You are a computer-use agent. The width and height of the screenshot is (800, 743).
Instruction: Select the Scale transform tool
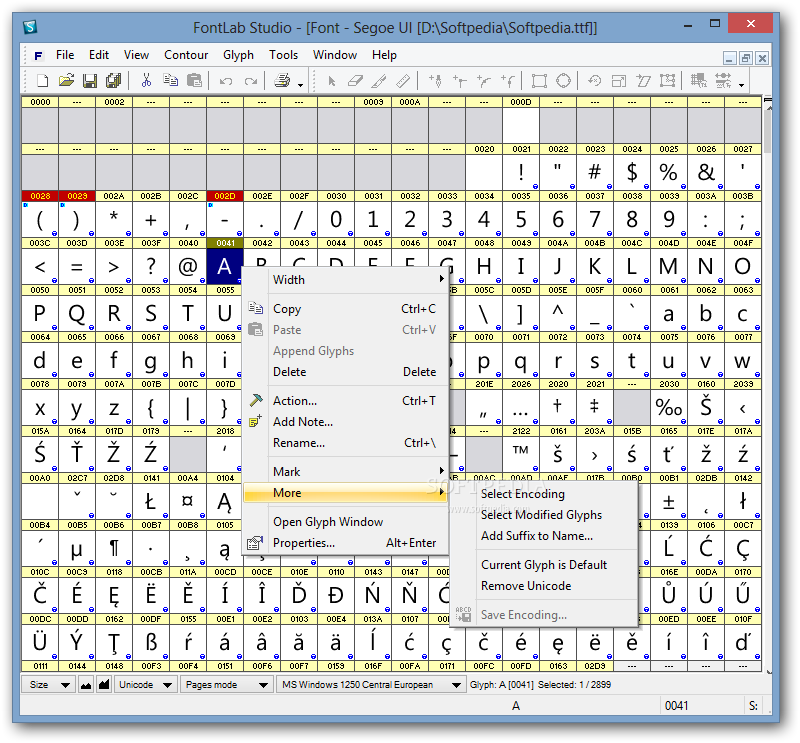[619, 81]
